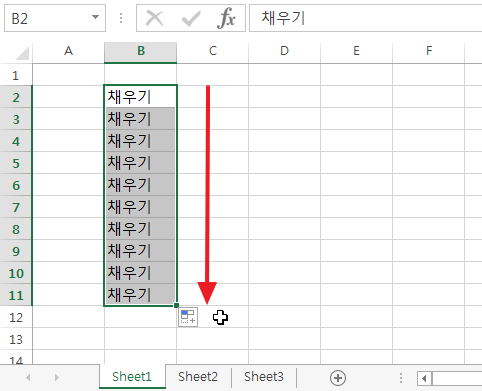Image resolution: width=482 pixels, height=391 pixels.
Task: Click the Enter checkmark icon in formula bar
Action: pyautogui.click(x=191, y=18)
